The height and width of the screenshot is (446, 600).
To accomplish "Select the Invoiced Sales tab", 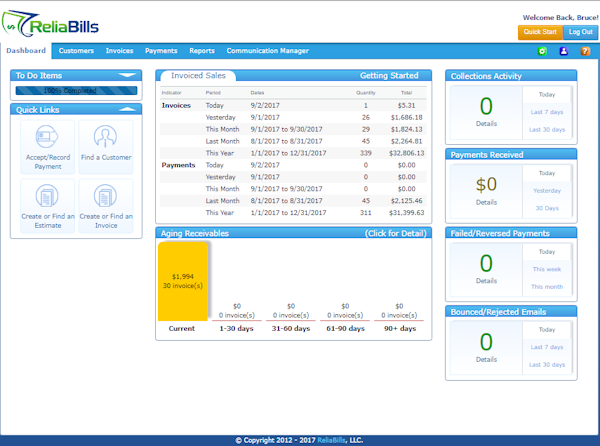I will coord(198,76).
